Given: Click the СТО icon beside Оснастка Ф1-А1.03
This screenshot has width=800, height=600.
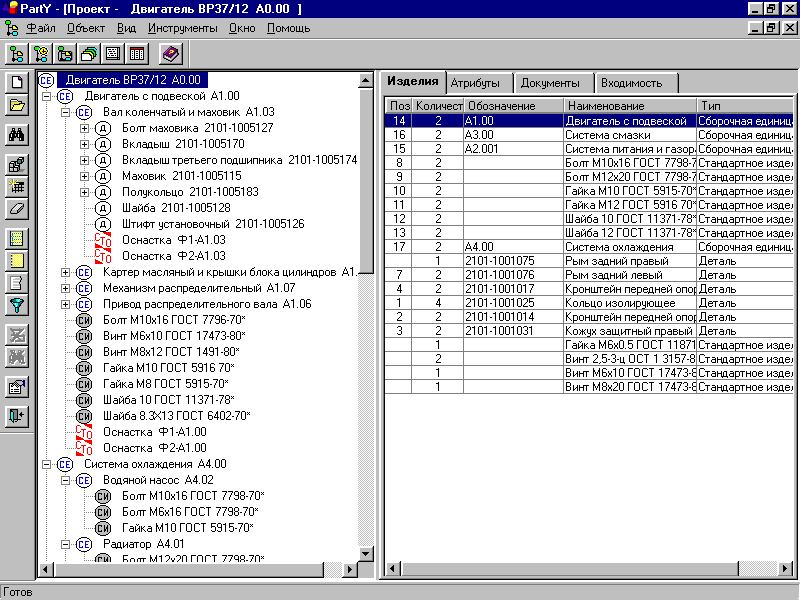Looking at the screenshot, I should (x=103, y=240).
